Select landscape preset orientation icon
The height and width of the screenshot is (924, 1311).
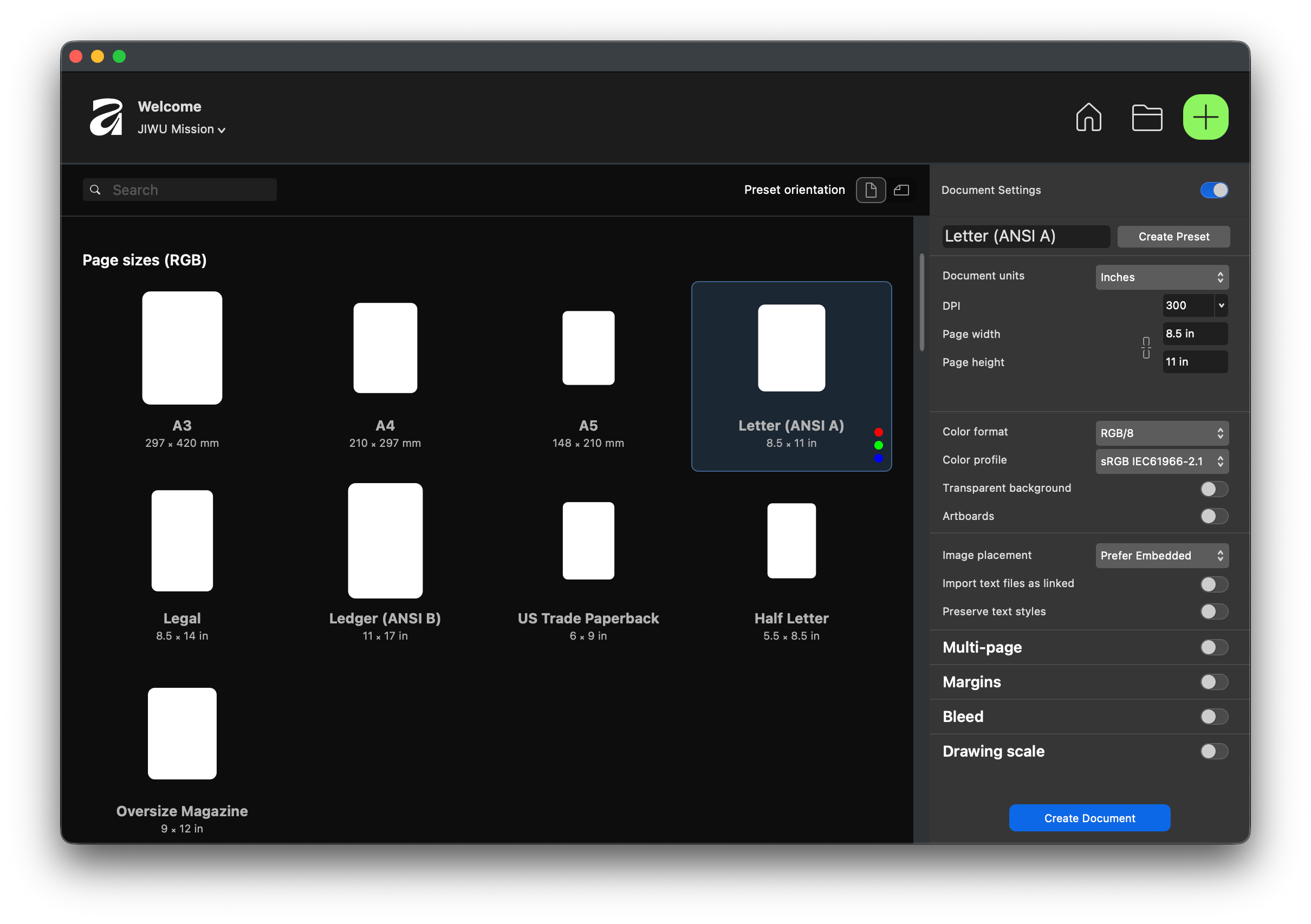(901, 190)
